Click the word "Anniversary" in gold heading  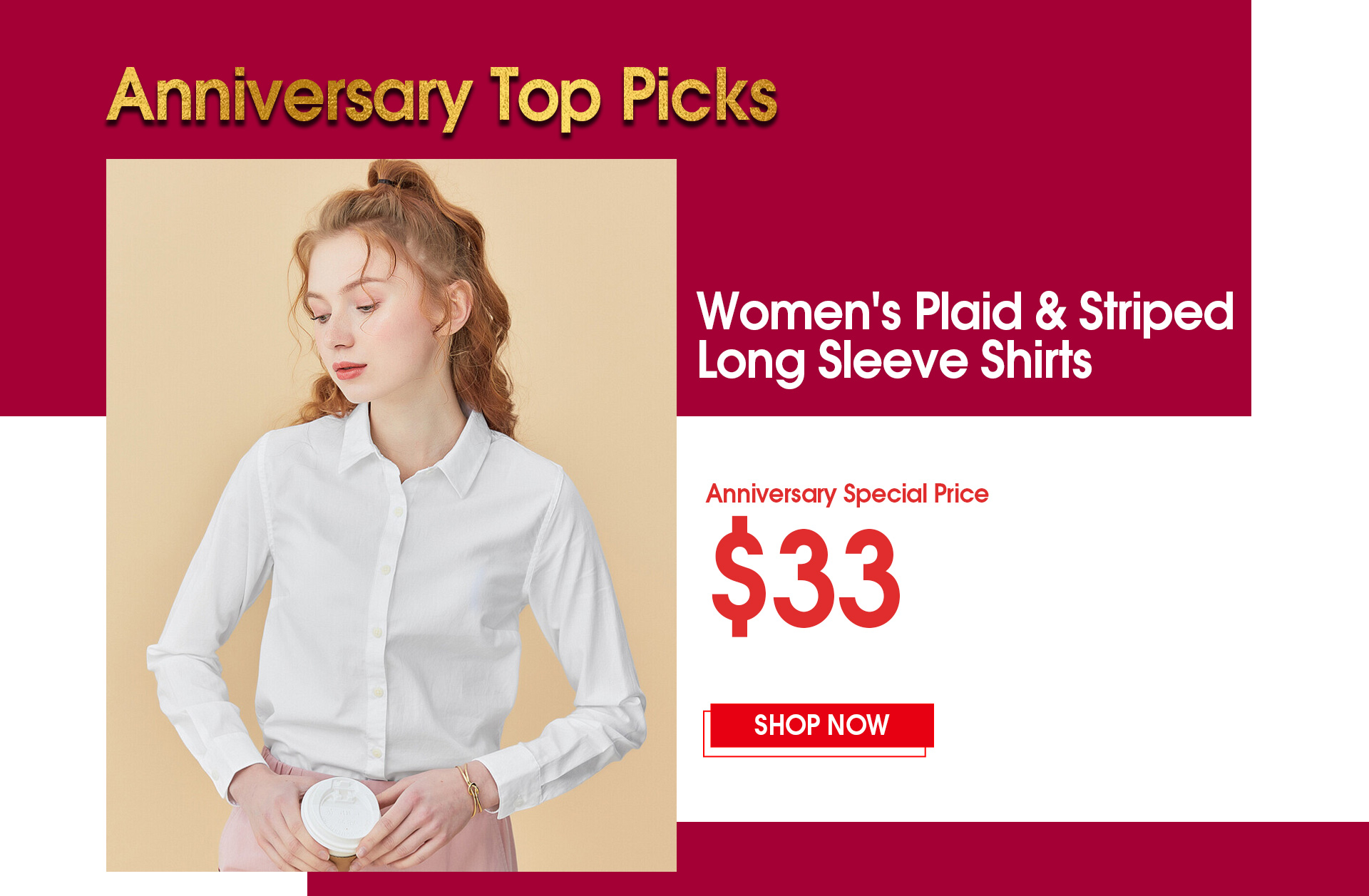(289, 98)
